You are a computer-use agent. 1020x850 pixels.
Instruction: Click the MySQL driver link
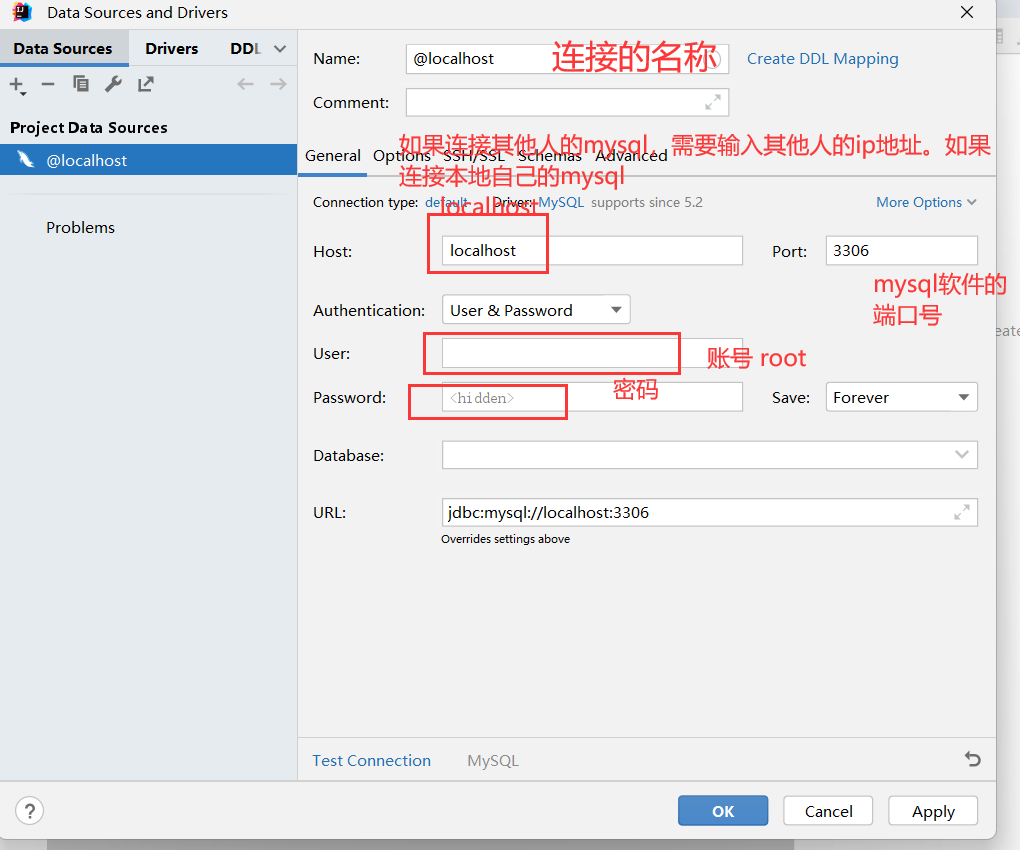click(x=561, y=202)
